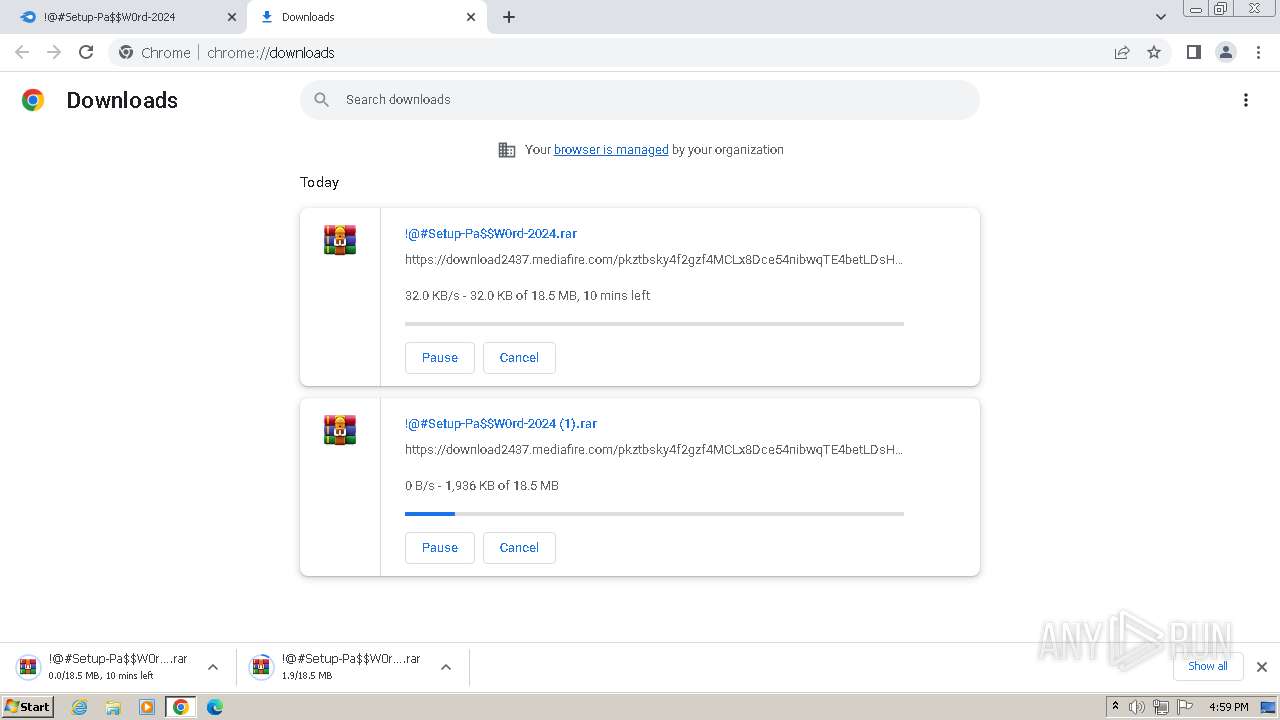Click the Action Center flag tray icon
This screenshot has height=720, width=1280.
click(x=1185, y=707)
